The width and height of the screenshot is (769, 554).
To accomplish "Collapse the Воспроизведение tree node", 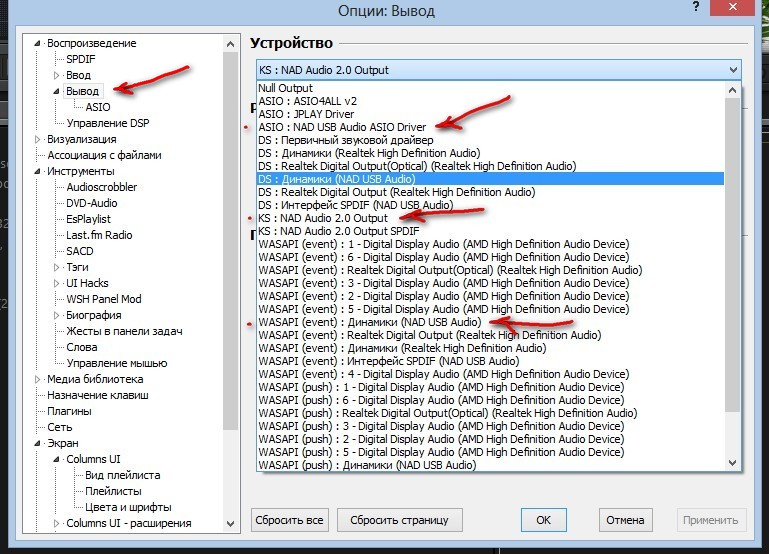I will [x=37, y=43].
